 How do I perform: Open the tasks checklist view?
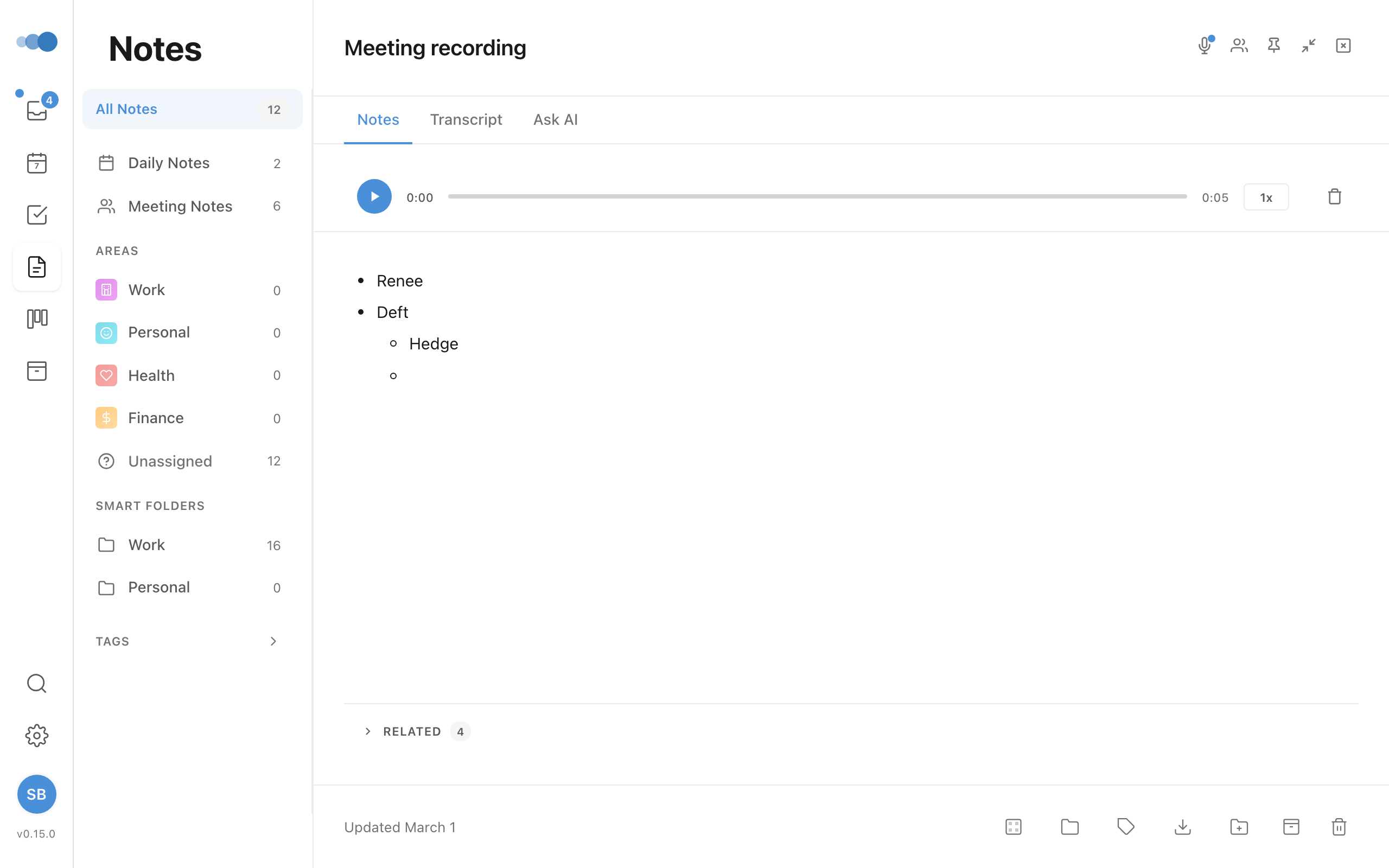point(36,215)
